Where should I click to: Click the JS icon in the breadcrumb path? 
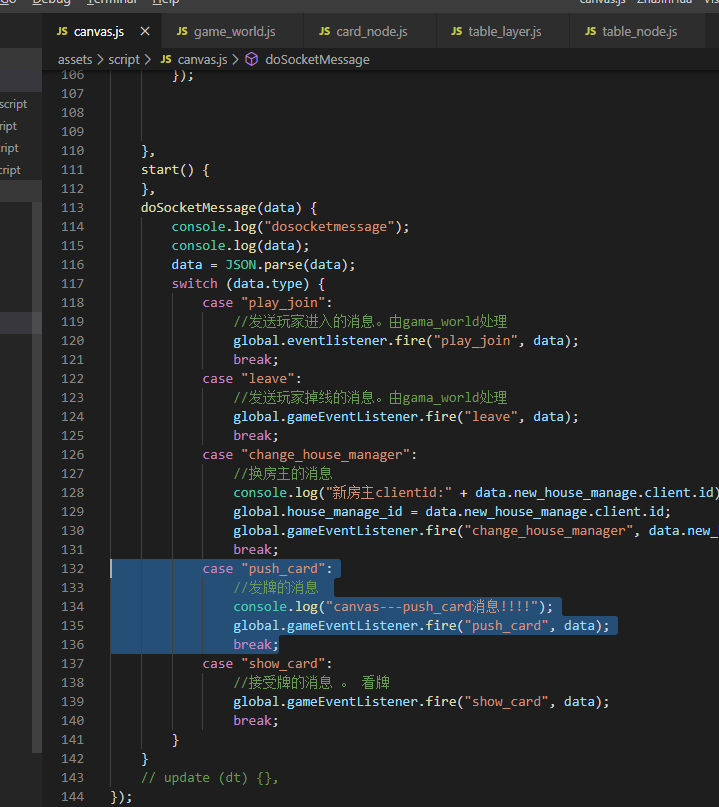pyautogui.click(x=166, y=60)
